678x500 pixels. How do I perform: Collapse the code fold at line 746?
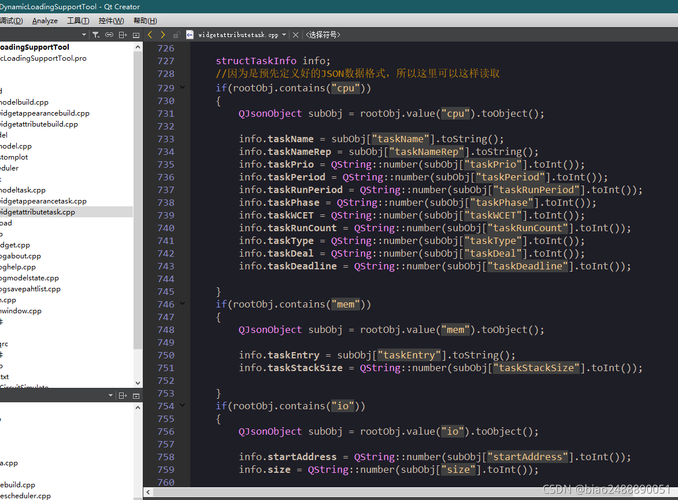(182, 304)
